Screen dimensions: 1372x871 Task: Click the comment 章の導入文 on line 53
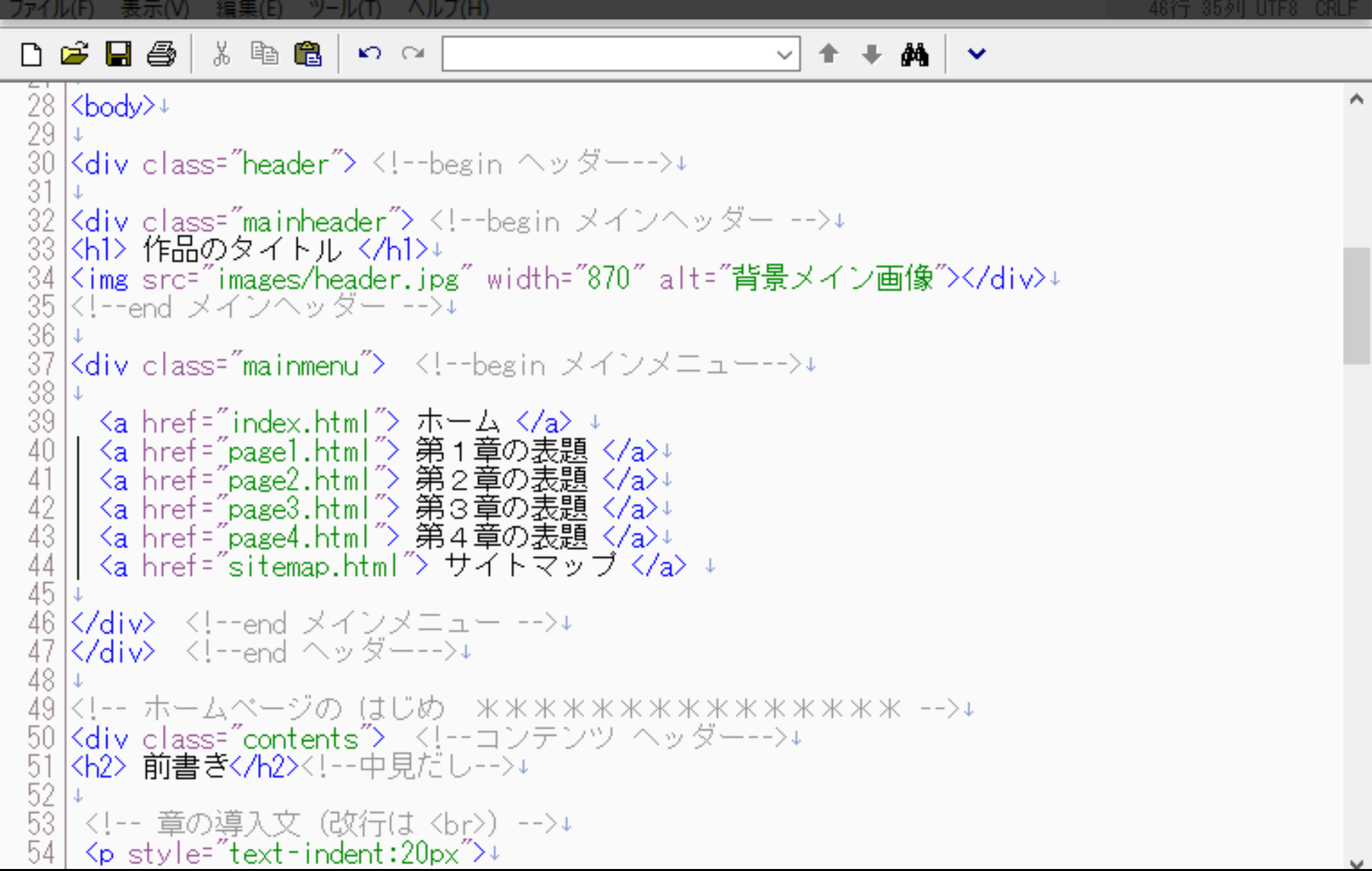pos(321,824)
